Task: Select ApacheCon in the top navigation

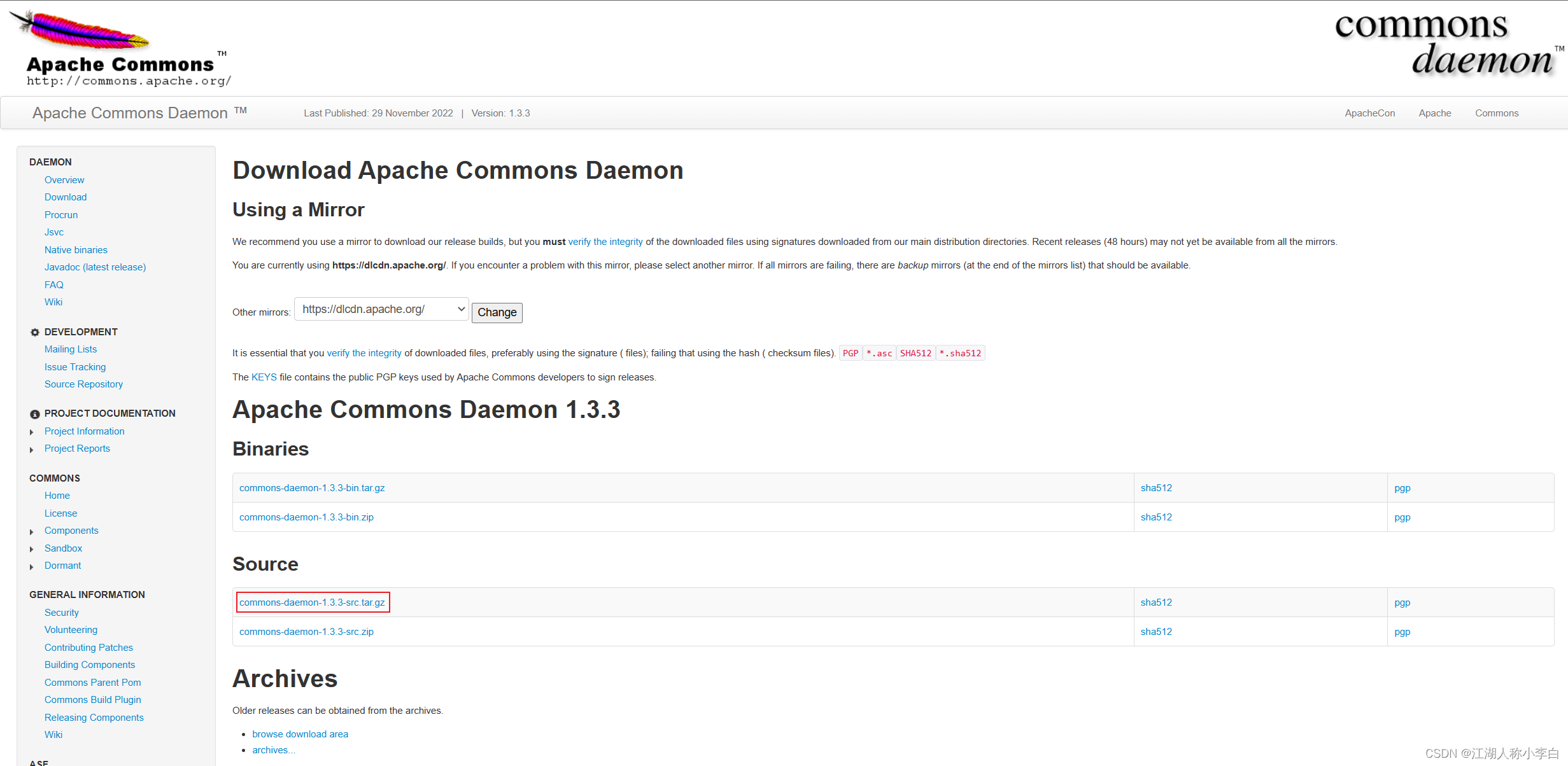Action: [1369, 113]
